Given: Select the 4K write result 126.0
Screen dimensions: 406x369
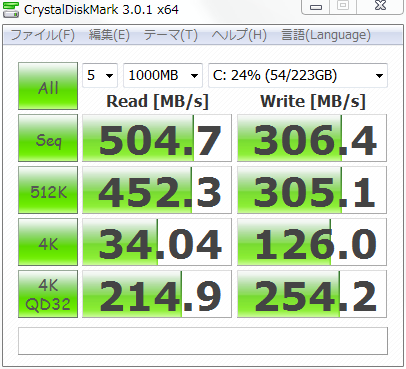Looking at the screenshot, I should (x=312, y=242).
